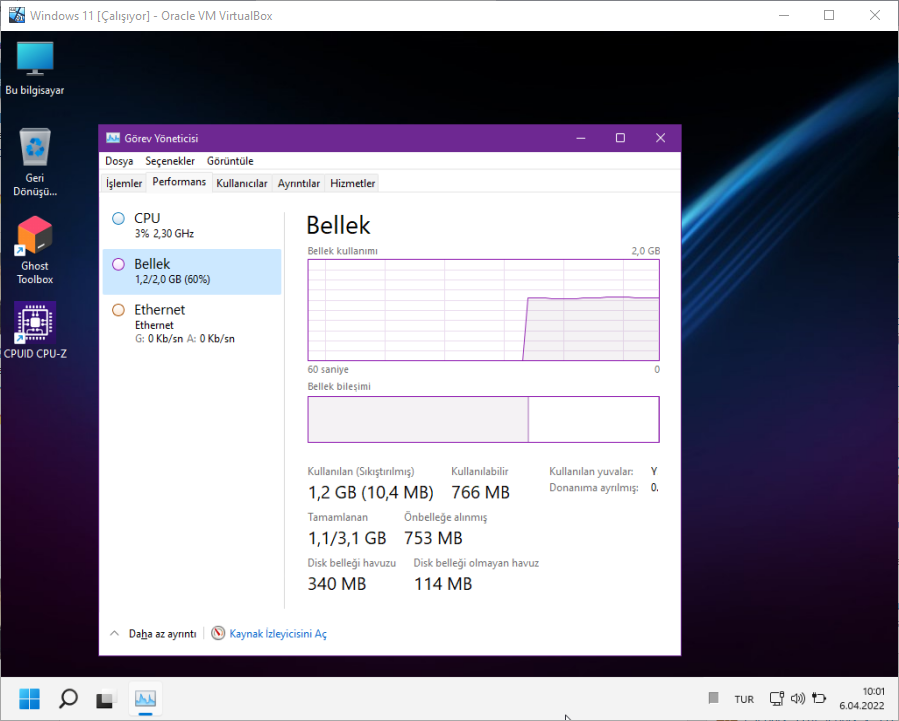Click the network icon in system tray
Viewport: 899px width, 721px height.
click(776, 699)
